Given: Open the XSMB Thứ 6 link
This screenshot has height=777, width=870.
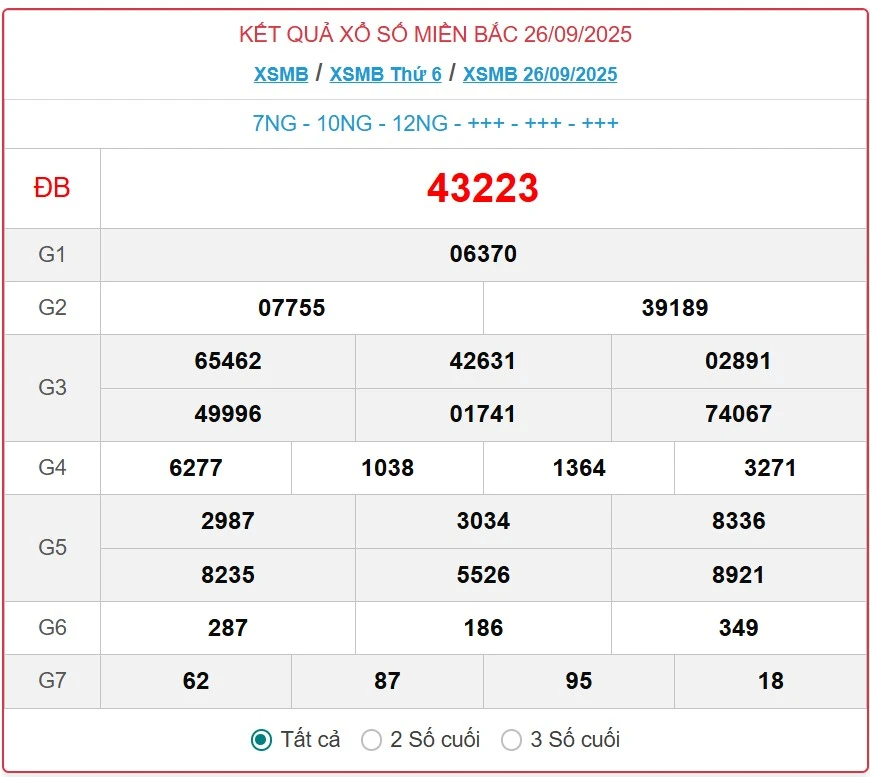Looking at the screenshot, I should (x=385, y=74).
